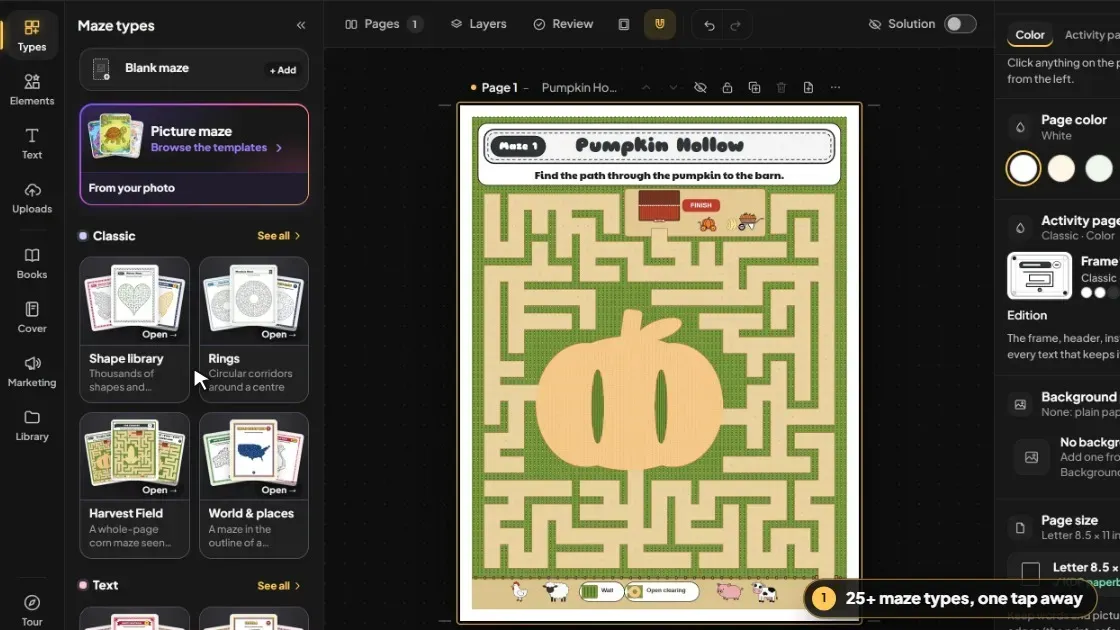
Task: Open the Layers tab
Action: point(479,24)
